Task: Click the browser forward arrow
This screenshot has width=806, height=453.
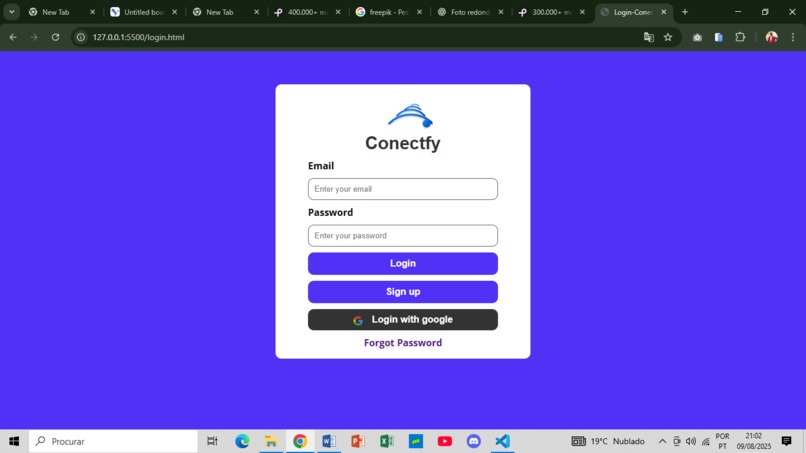Action: coord(34,37)
